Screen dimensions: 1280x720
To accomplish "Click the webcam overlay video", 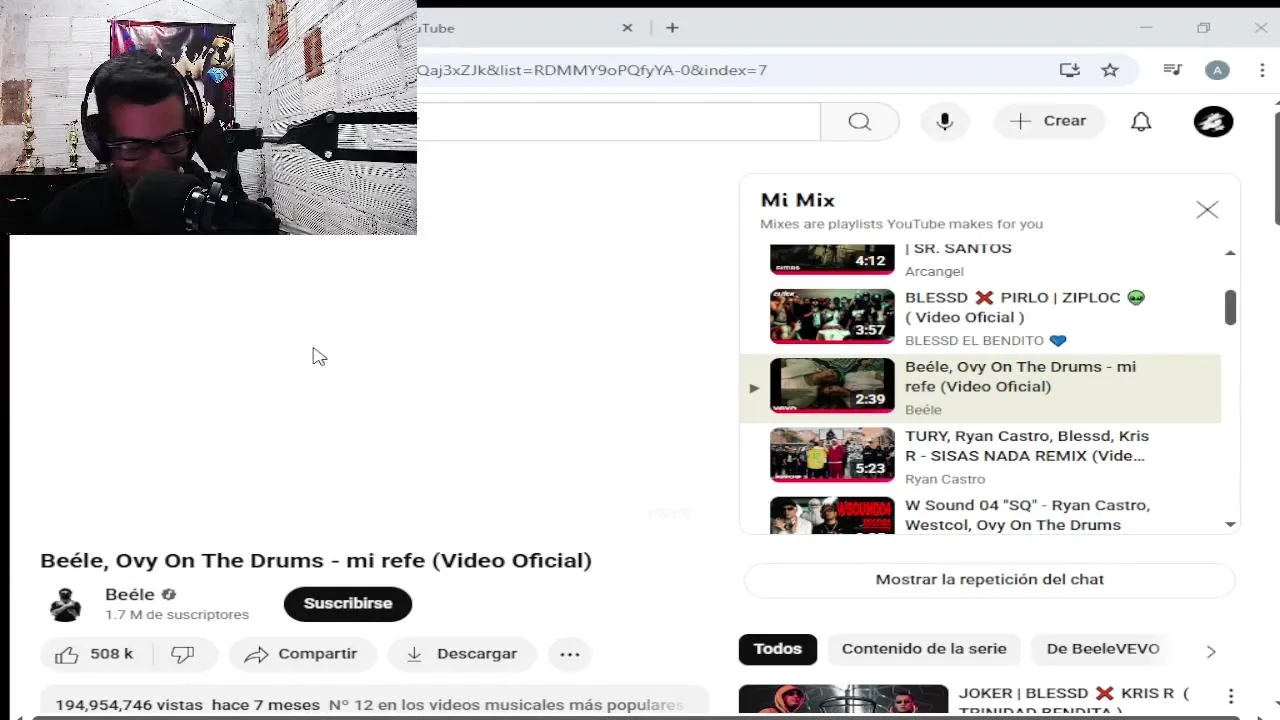I will point(208,117).
